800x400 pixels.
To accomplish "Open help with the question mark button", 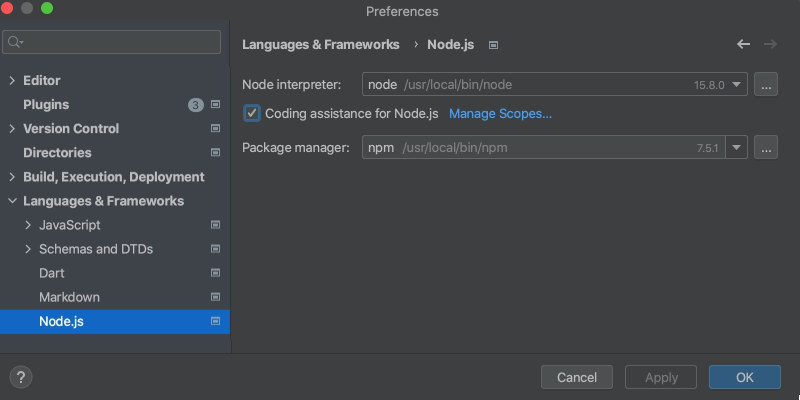I will (21, 378).
